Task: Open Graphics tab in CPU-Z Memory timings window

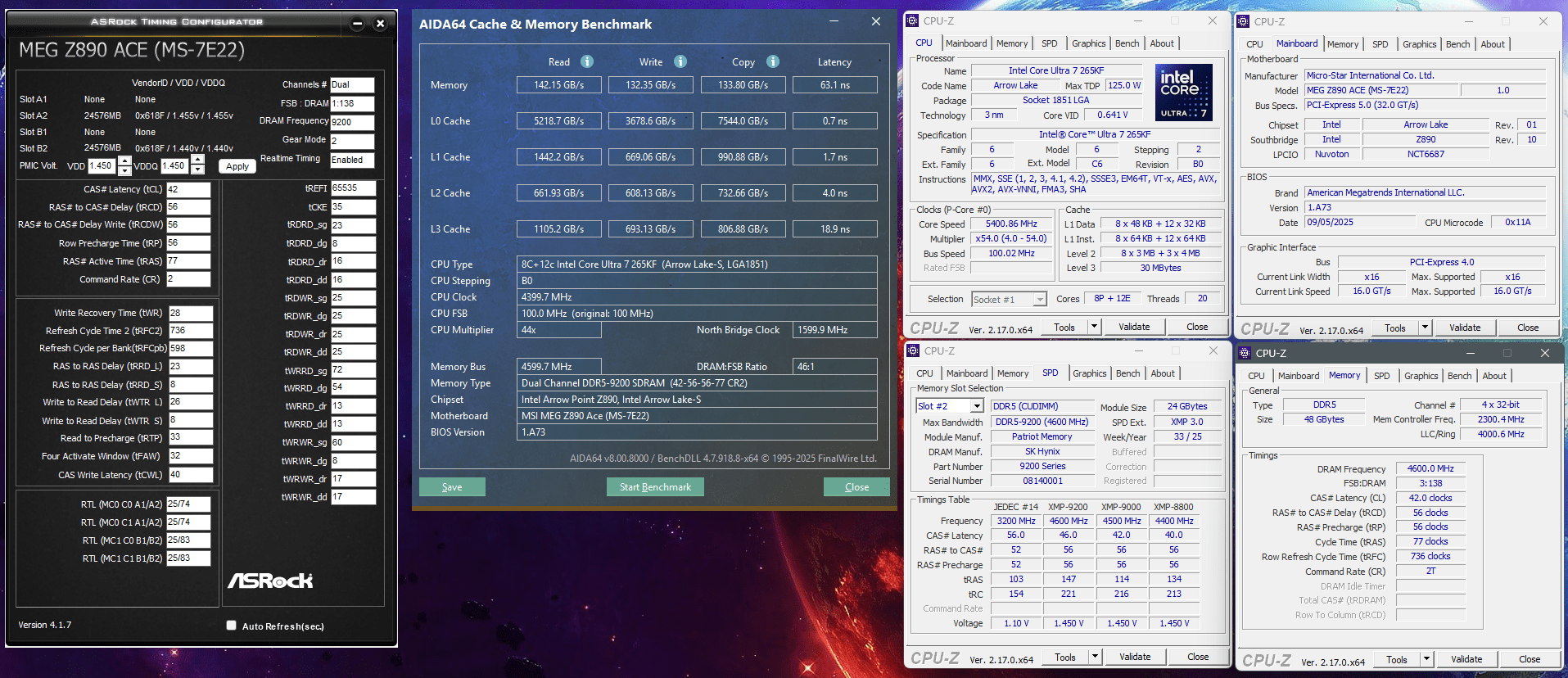Action: (1421, 376)
